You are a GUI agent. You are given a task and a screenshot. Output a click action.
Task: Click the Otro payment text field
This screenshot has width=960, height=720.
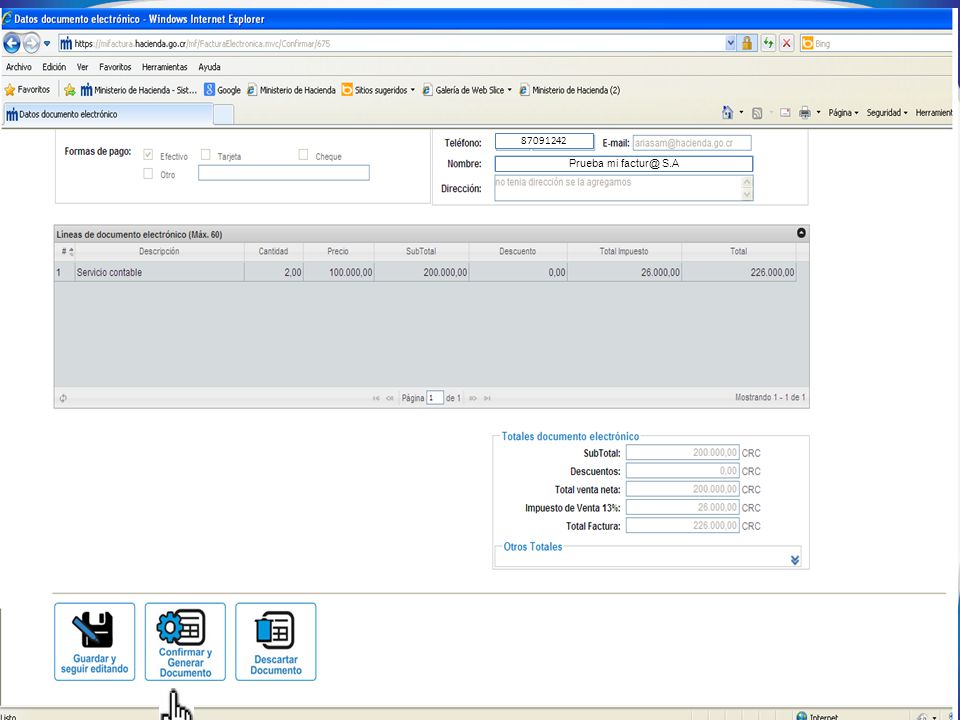click(283, 173)
